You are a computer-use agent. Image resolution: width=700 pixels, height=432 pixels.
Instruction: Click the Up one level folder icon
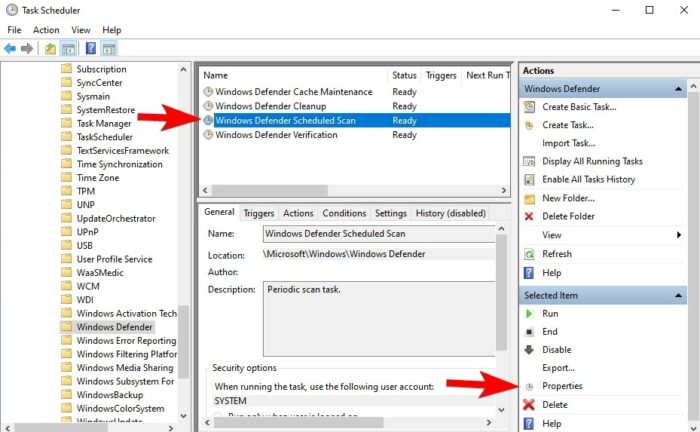[x=50, y=49]
